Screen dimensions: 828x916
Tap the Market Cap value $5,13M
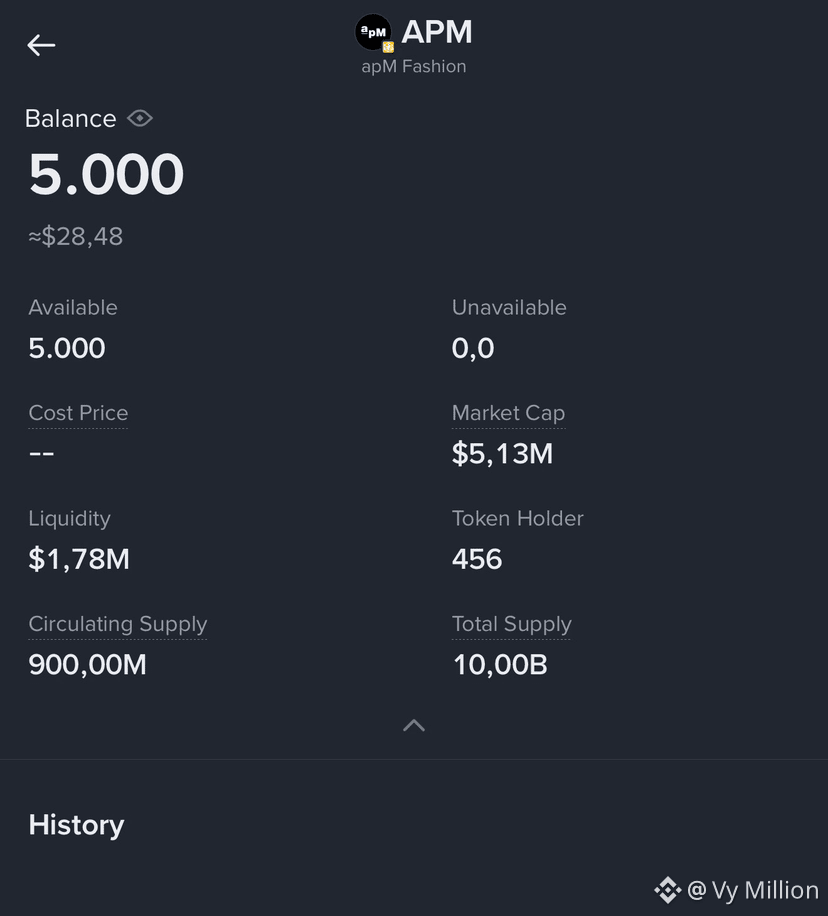tap(503, 454)
